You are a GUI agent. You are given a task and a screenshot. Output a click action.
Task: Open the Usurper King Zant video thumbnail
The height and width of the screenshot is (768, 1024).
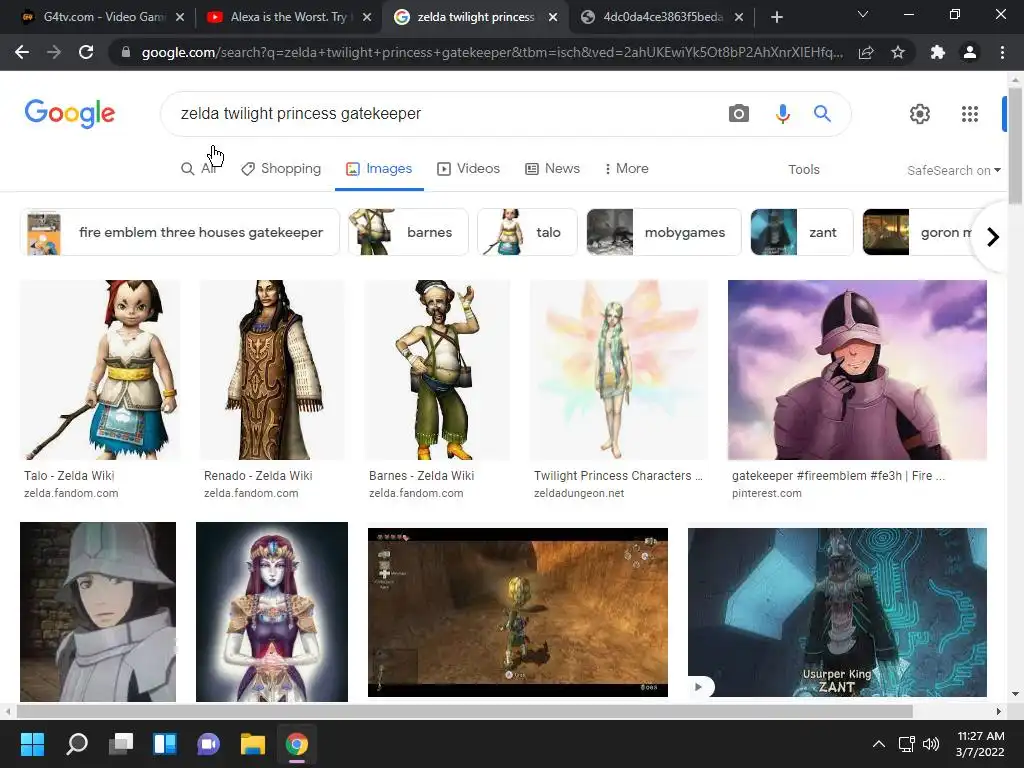[837, 612]
